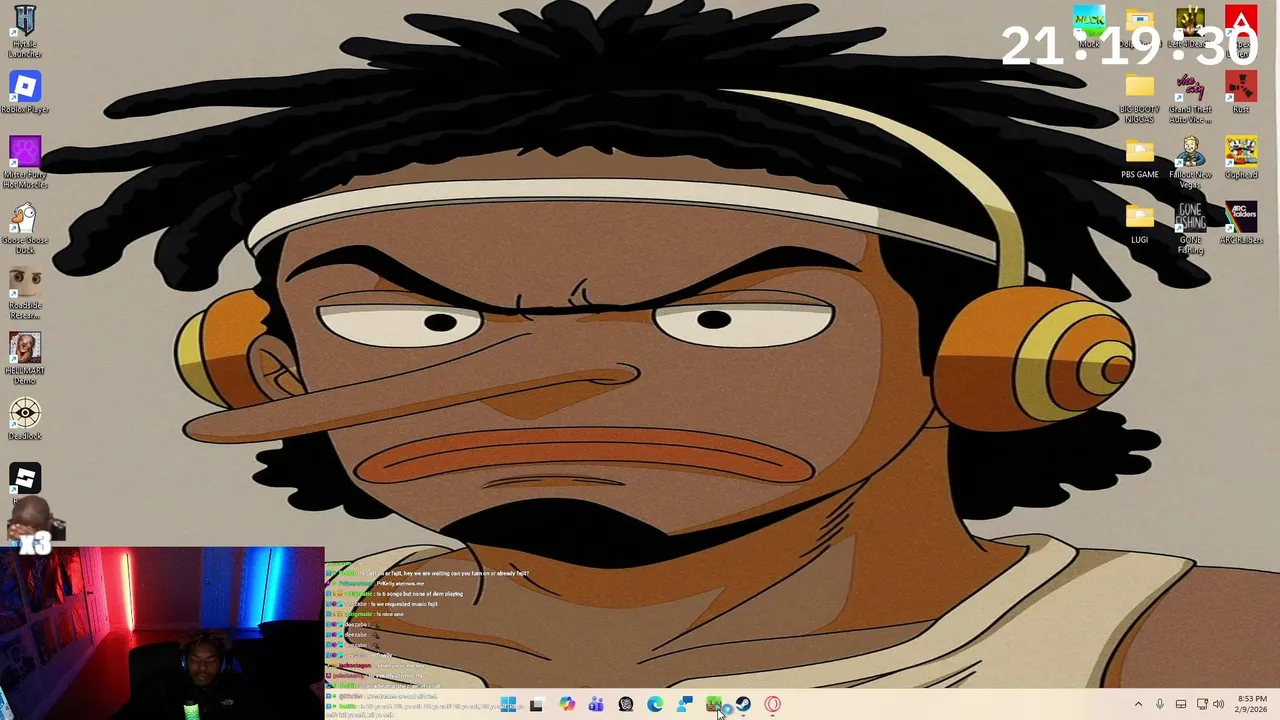Open the Windows Start menu
This screenshot has height=720, width=1280.
508,705
